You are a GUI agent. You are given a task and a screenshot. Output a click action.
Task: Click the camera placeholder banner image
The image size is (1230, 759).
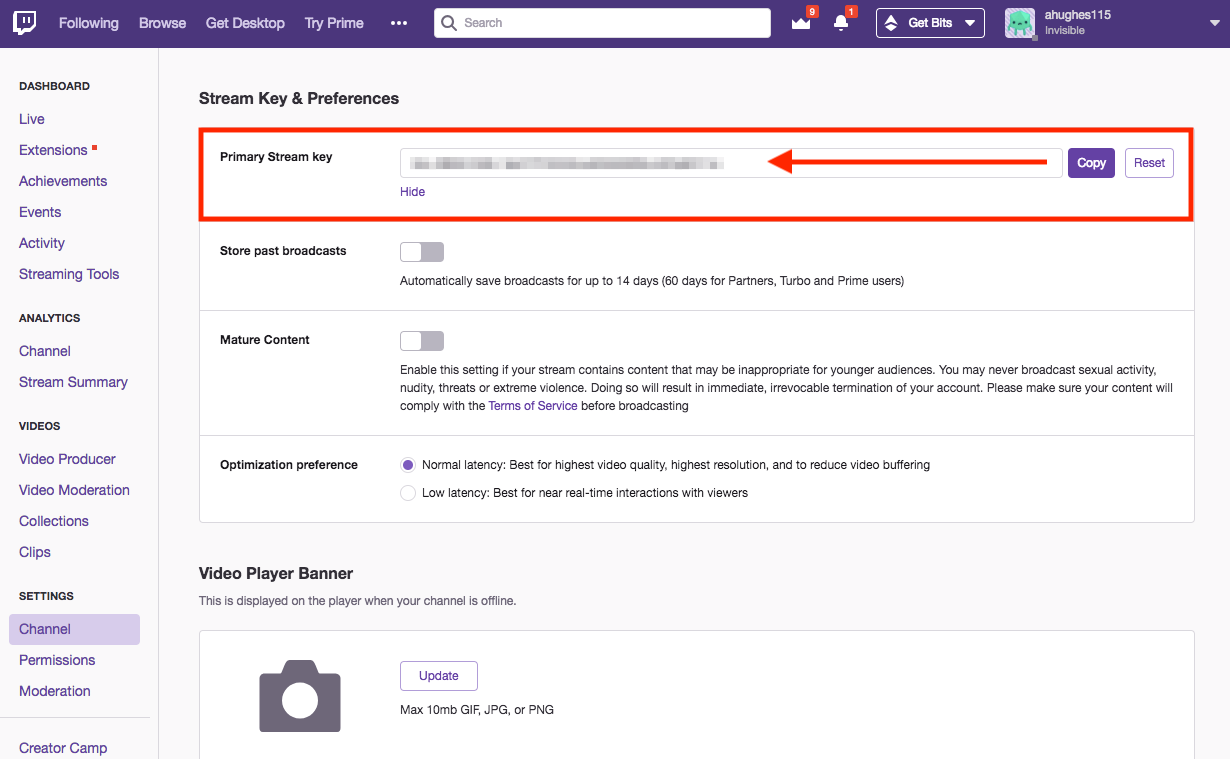coord(300,696)
